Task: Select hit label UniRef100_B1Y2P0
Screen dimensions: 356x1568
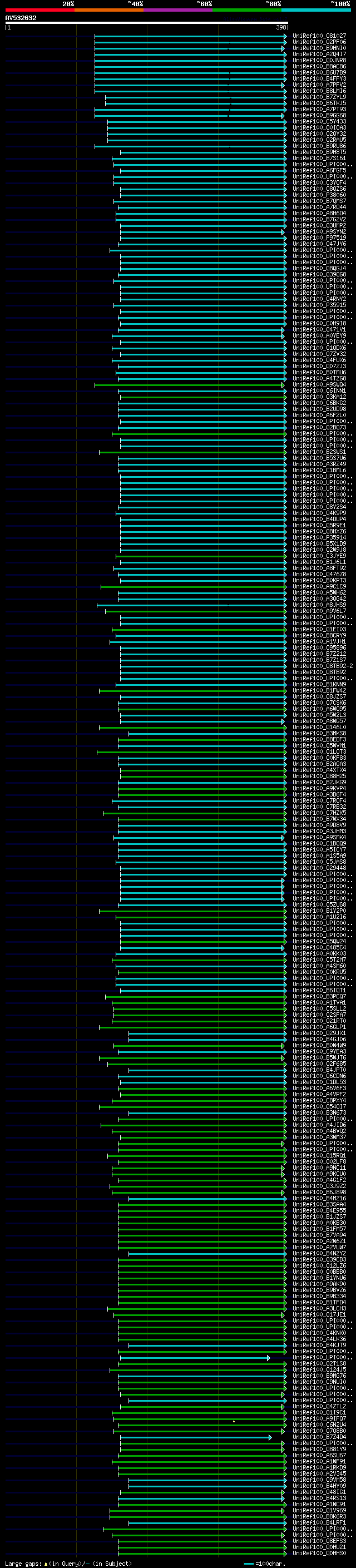Action: click(x=319, y=911)
